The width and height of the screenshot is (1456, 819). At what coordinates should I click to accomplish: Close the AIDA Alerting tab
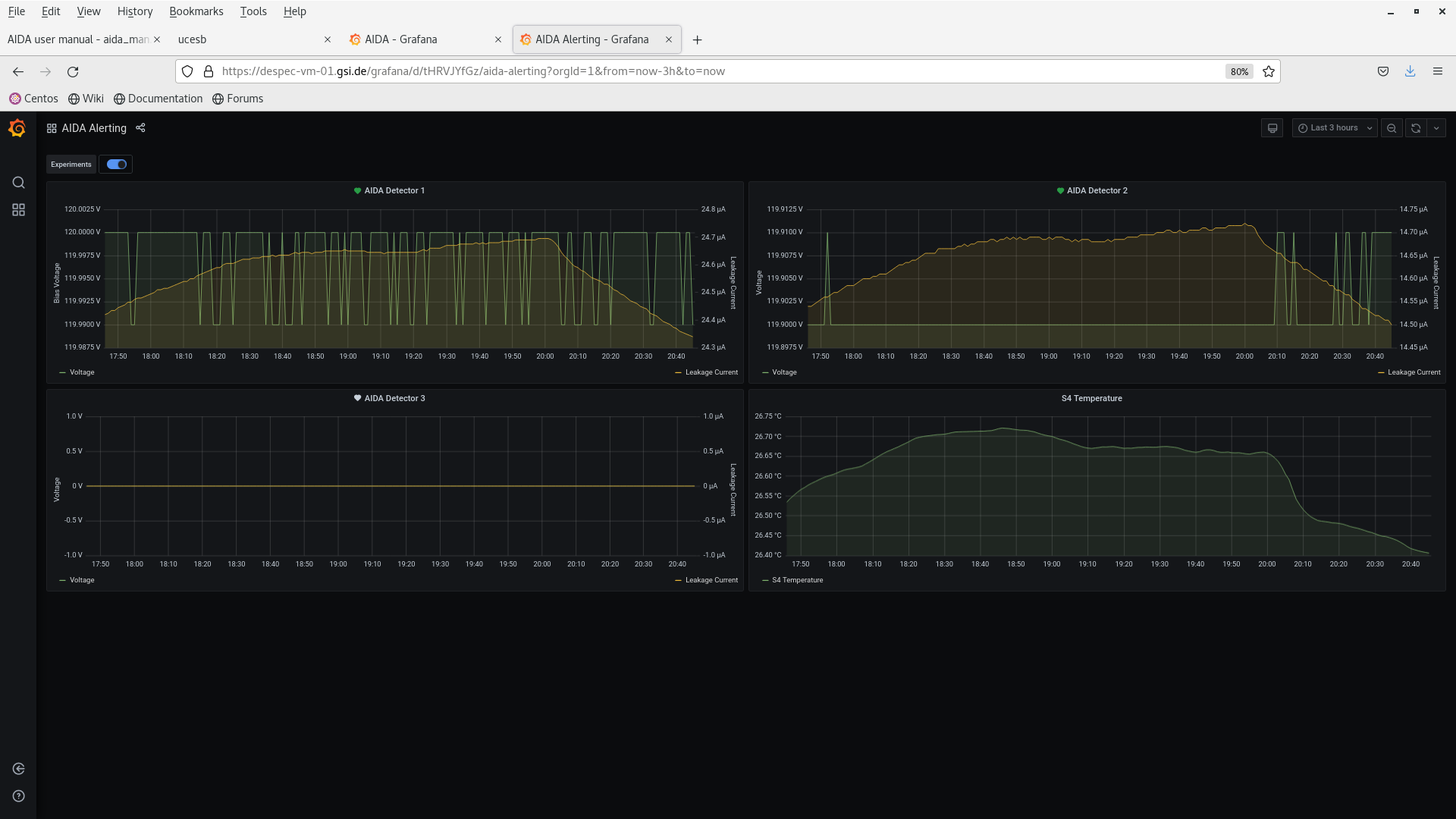(669, 39)
